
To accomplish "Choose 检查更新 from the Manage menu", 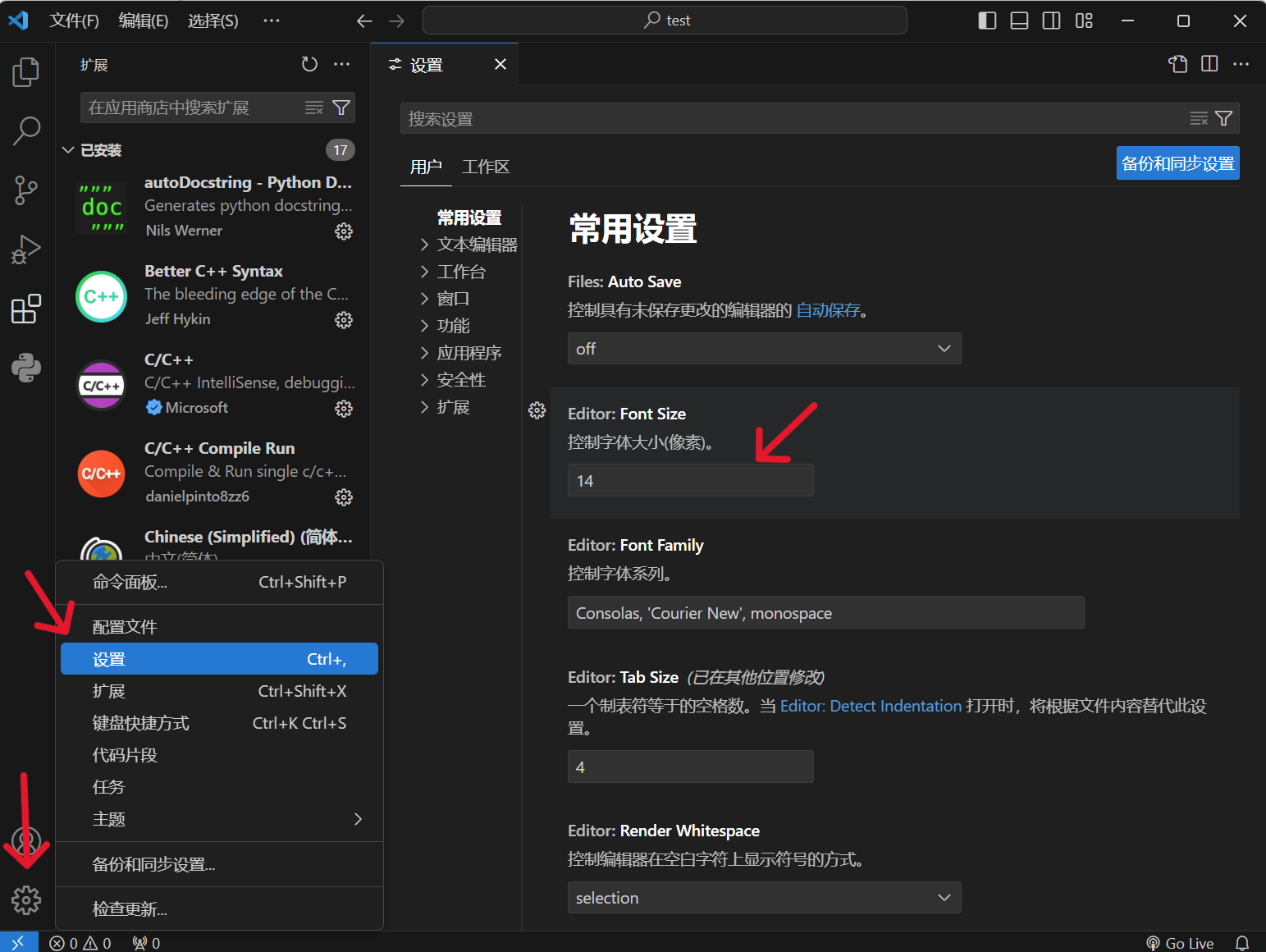I will click(219, 909).
